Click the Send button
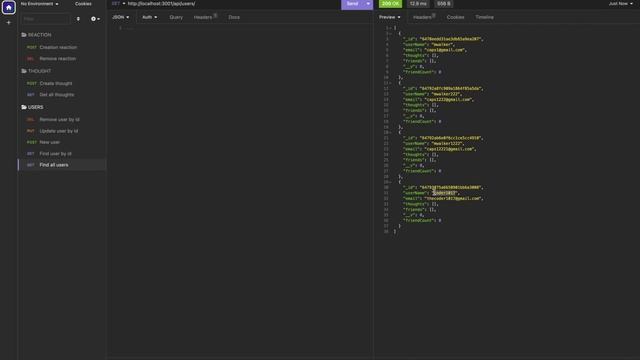Screen dimensions: 640x360 352,4
